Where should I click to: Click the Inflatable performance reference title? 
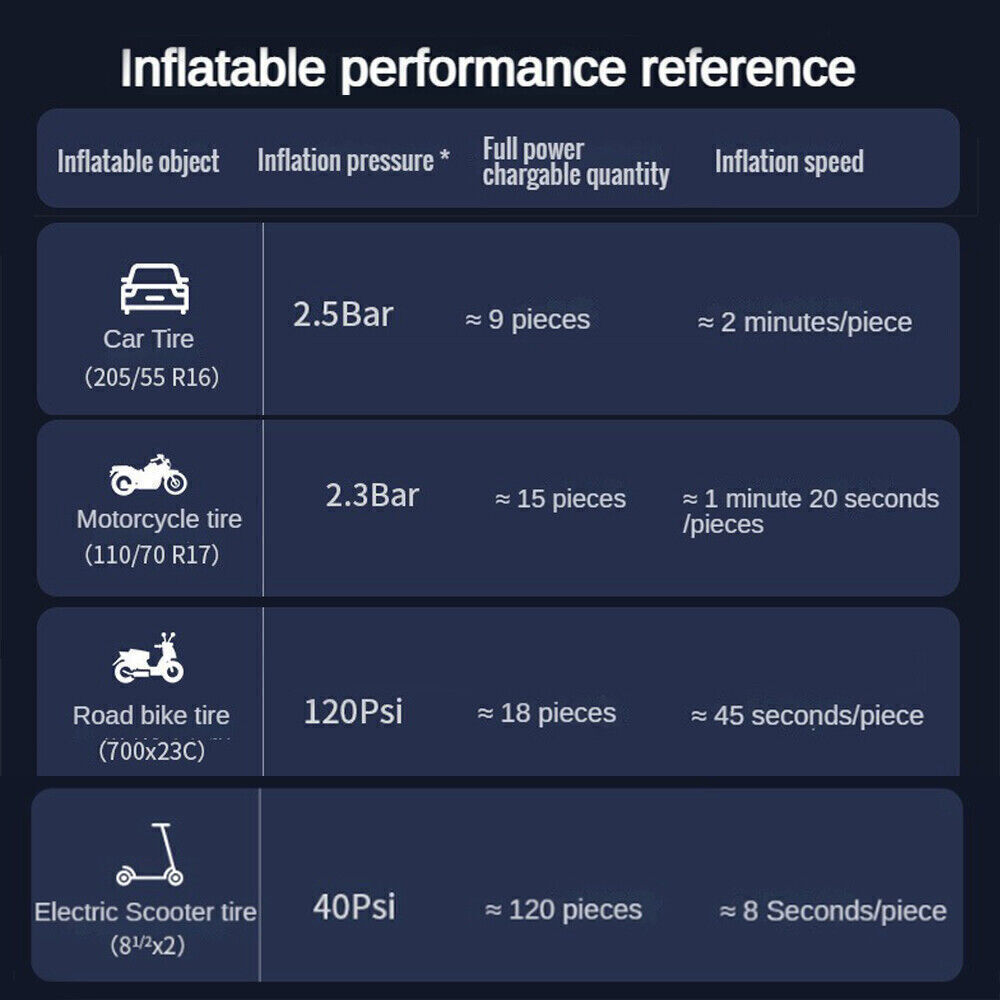488,68
